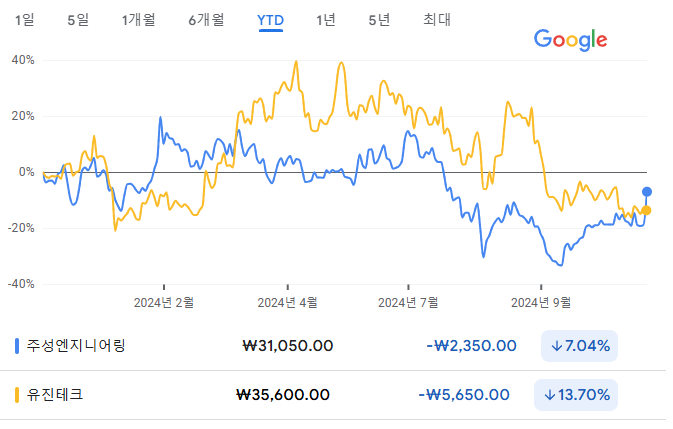Select the 최대 range tab
The height and width of the screenshot is (429, 673).
pos(437,20)
